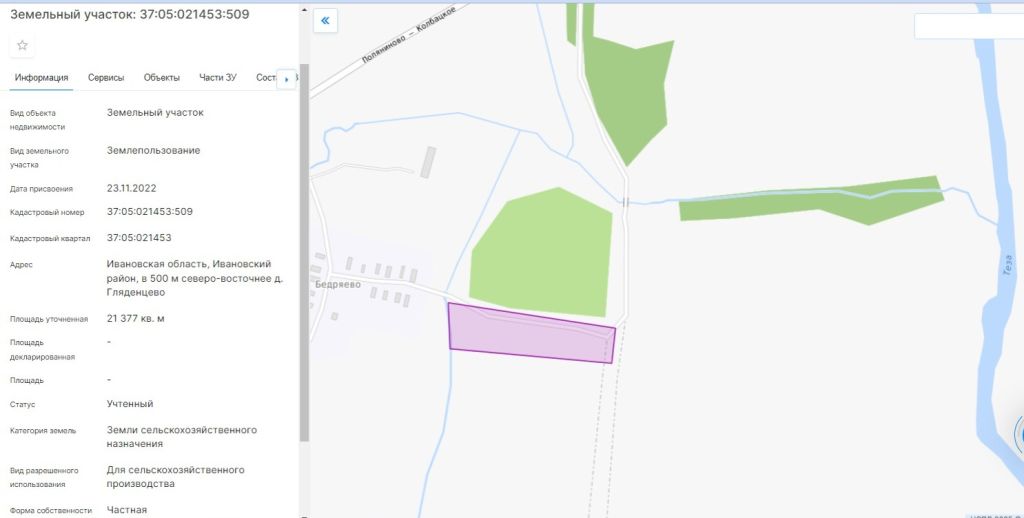1024x518 pixels.
Task: Click the long green strip east of the road
Action: (x=812, y=200)
